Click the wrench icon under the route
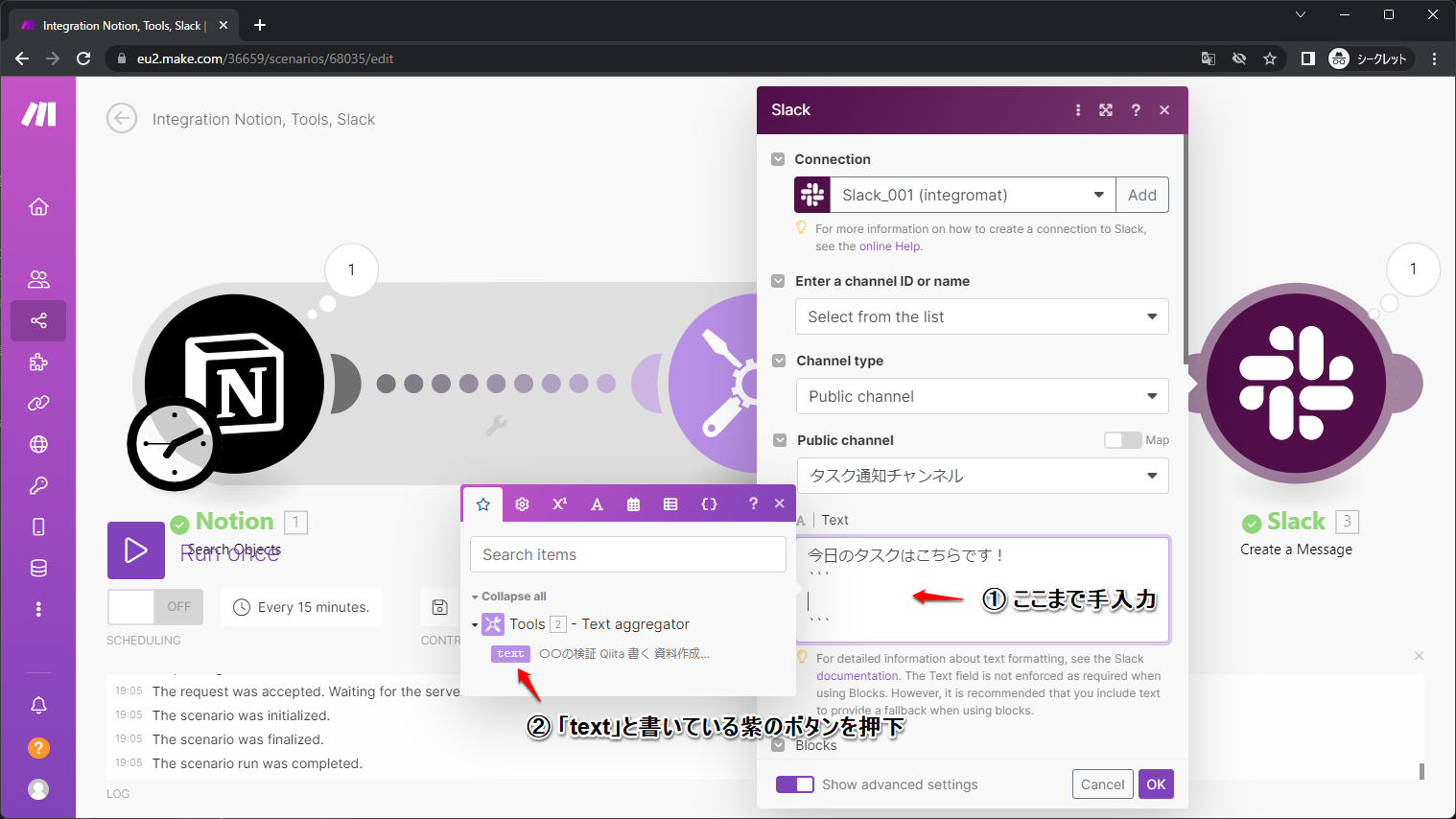This screenshot has width=1456, height=819. pos(496,425)
